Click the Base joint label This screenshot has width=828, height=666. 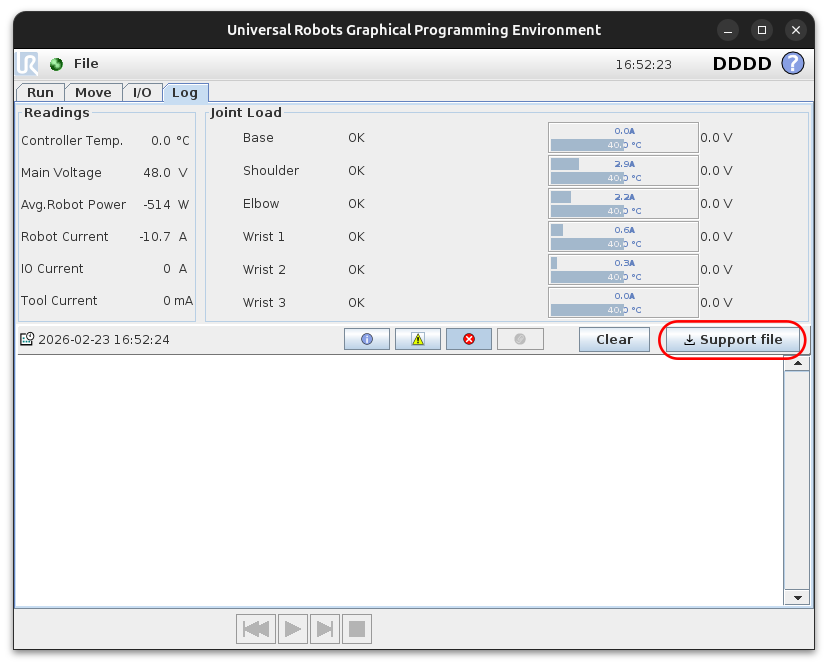click(x=258, y=138)
